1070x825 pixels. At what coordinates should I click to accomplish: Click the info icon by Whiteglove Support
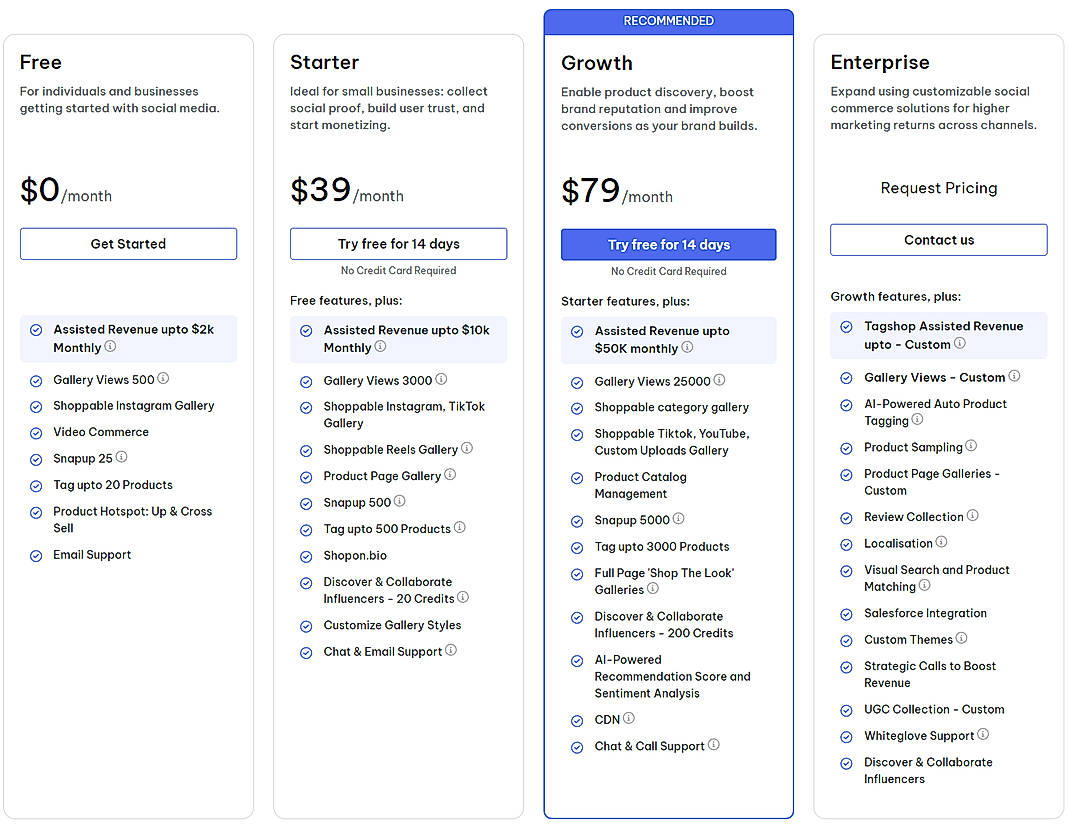click(984, 735)
